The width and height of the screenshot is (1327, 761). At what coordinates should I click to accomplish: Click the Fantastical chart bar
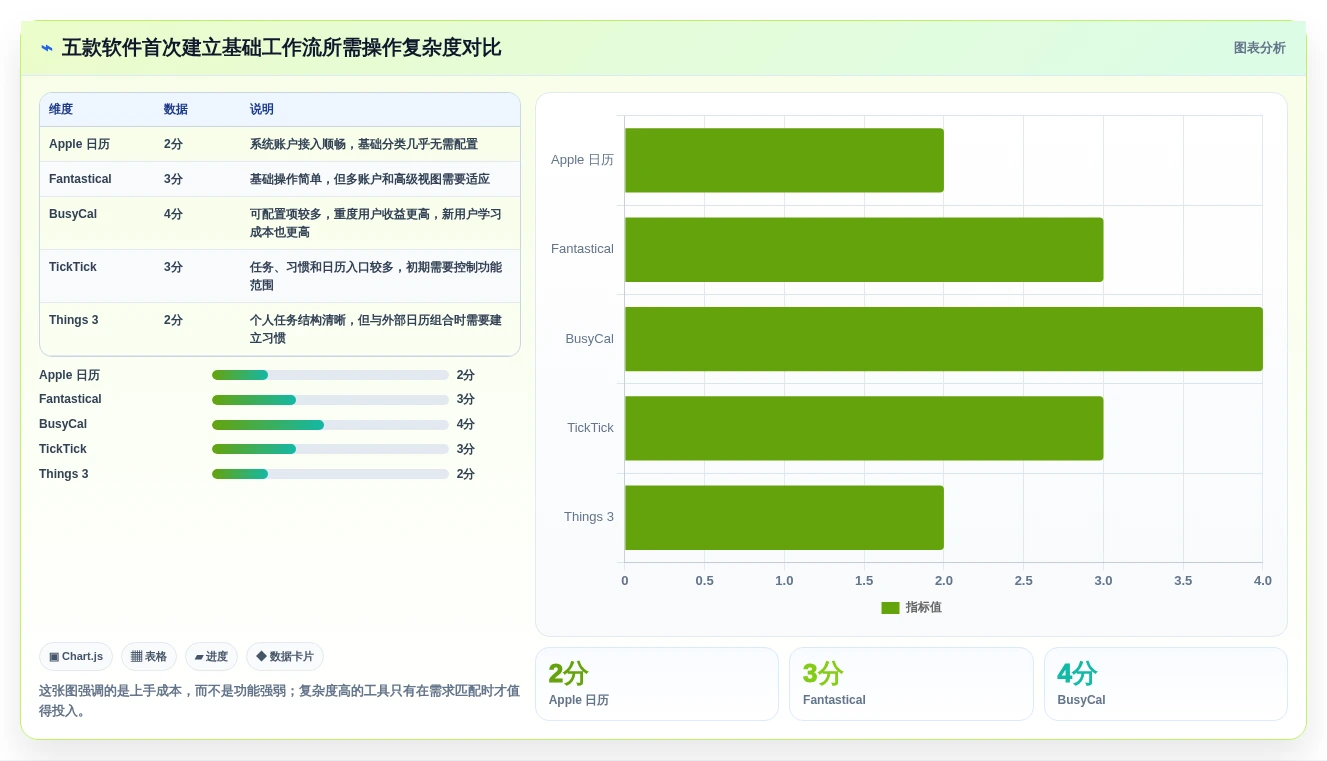864,249
